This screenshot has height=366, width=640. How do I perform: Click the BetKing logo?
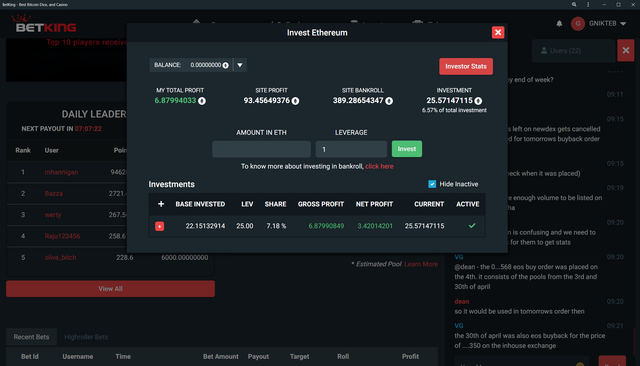44,24
